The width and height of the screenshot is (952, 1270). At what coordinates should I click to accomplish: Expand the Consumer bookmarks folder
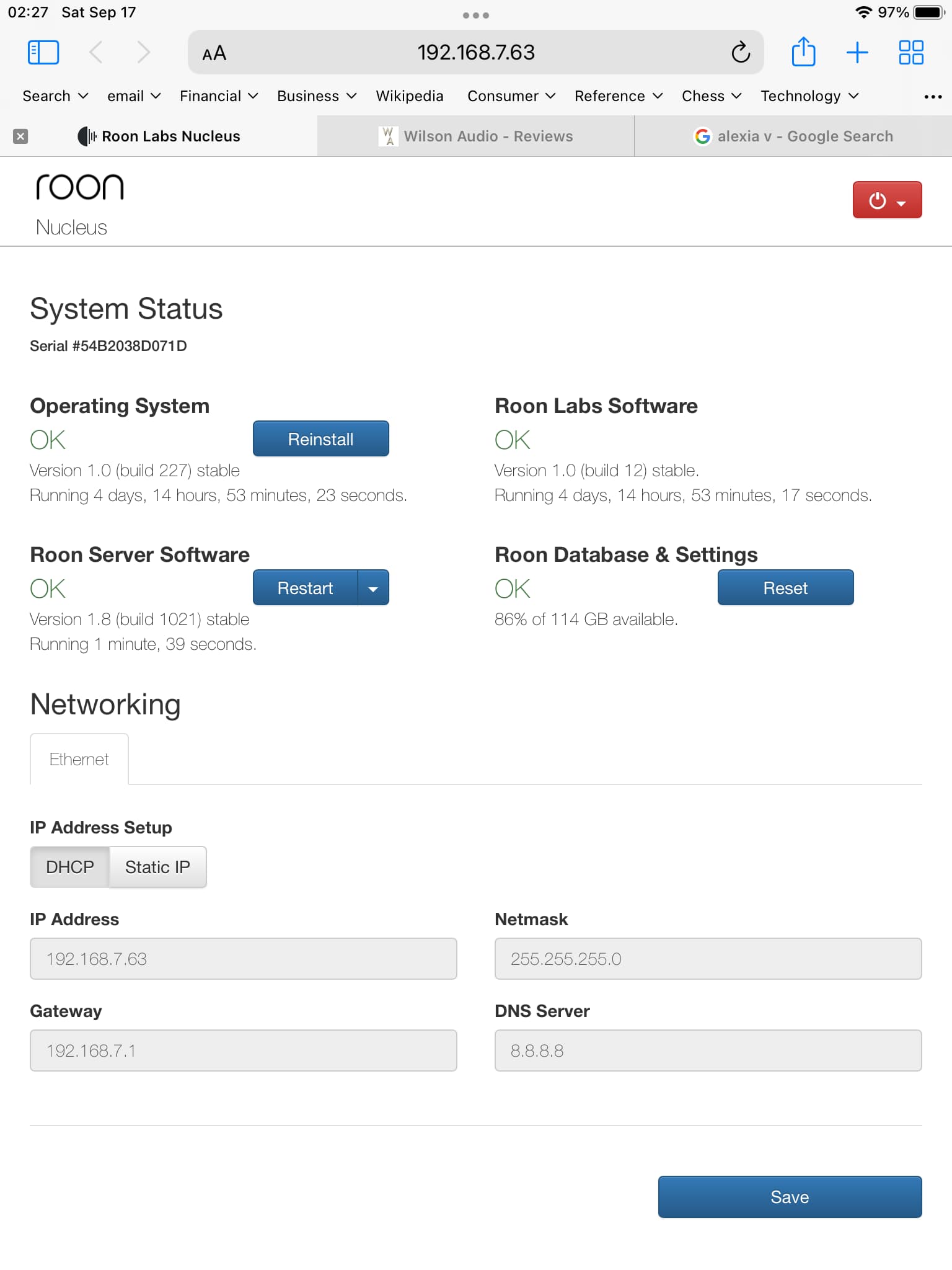click(511, 96)
